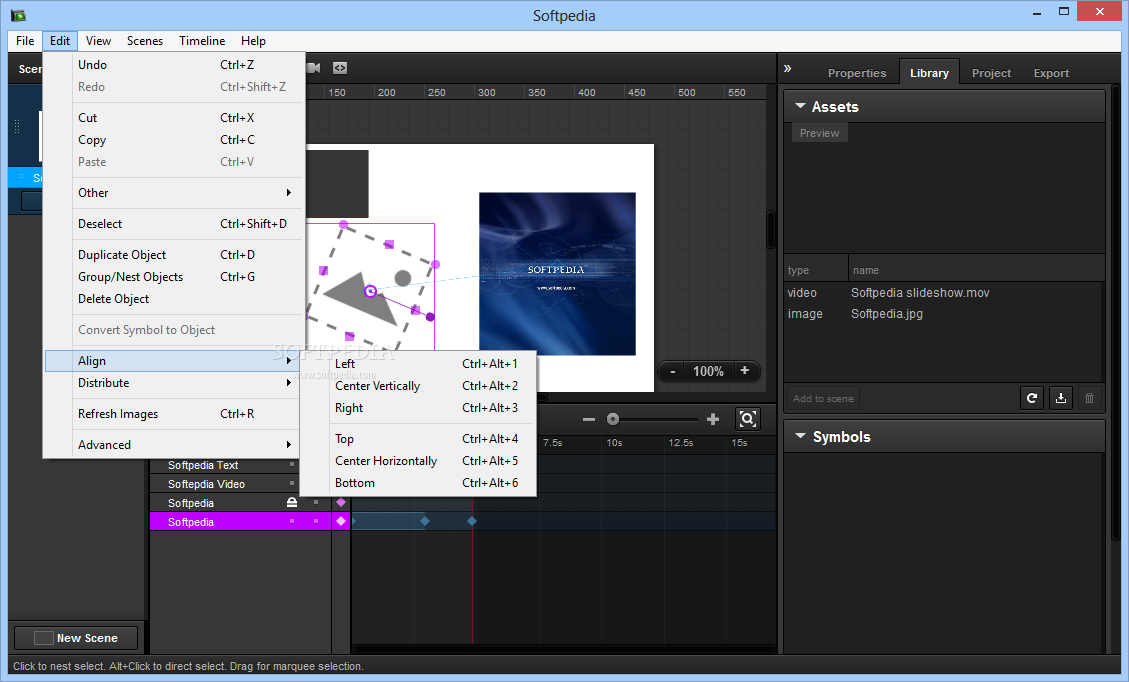Align selection Center Horizontally
Image resolution: width=1129 pixels, height=682 pixels.
pyautogui.click(x=418, y=461)
